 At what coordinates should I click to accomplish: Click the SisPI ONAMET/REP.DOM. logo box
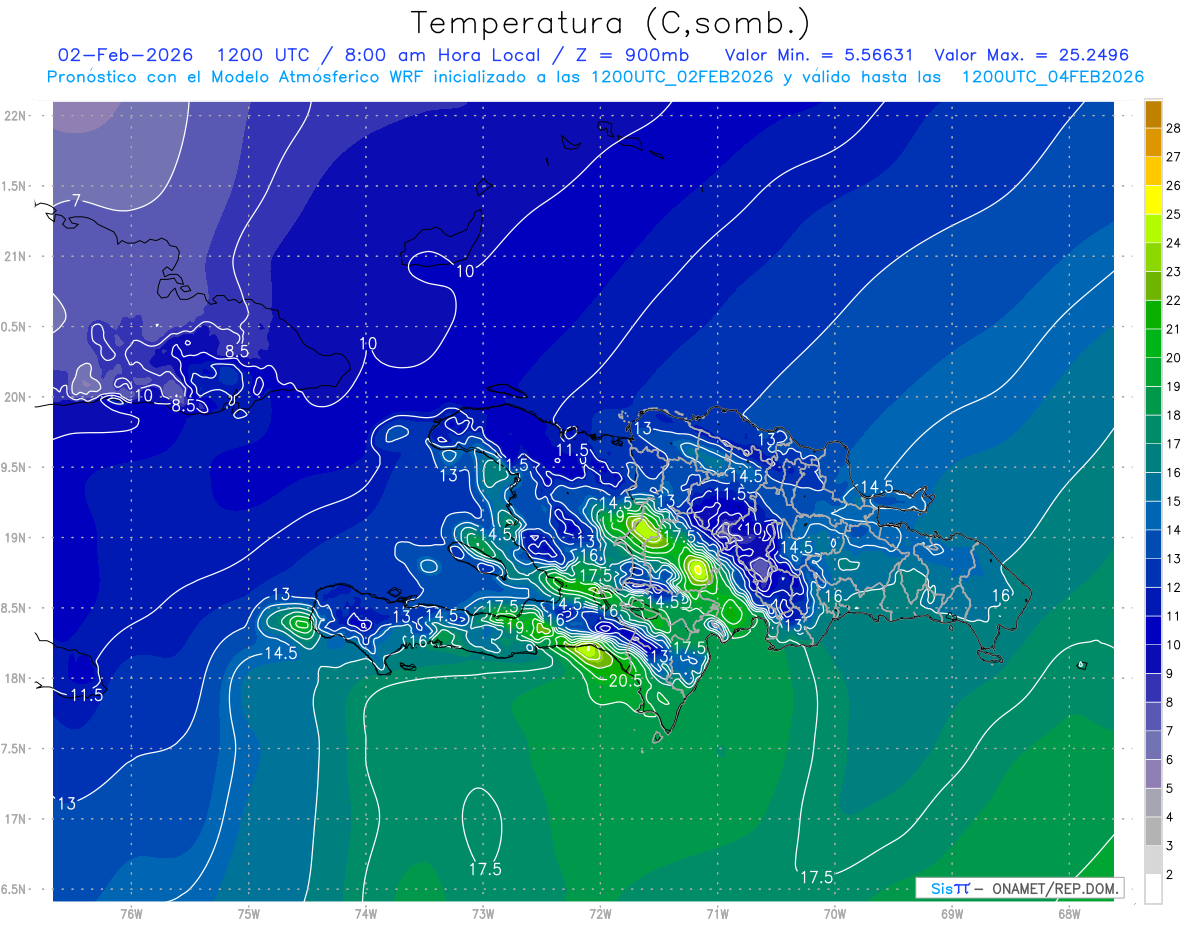(1019, 888)
